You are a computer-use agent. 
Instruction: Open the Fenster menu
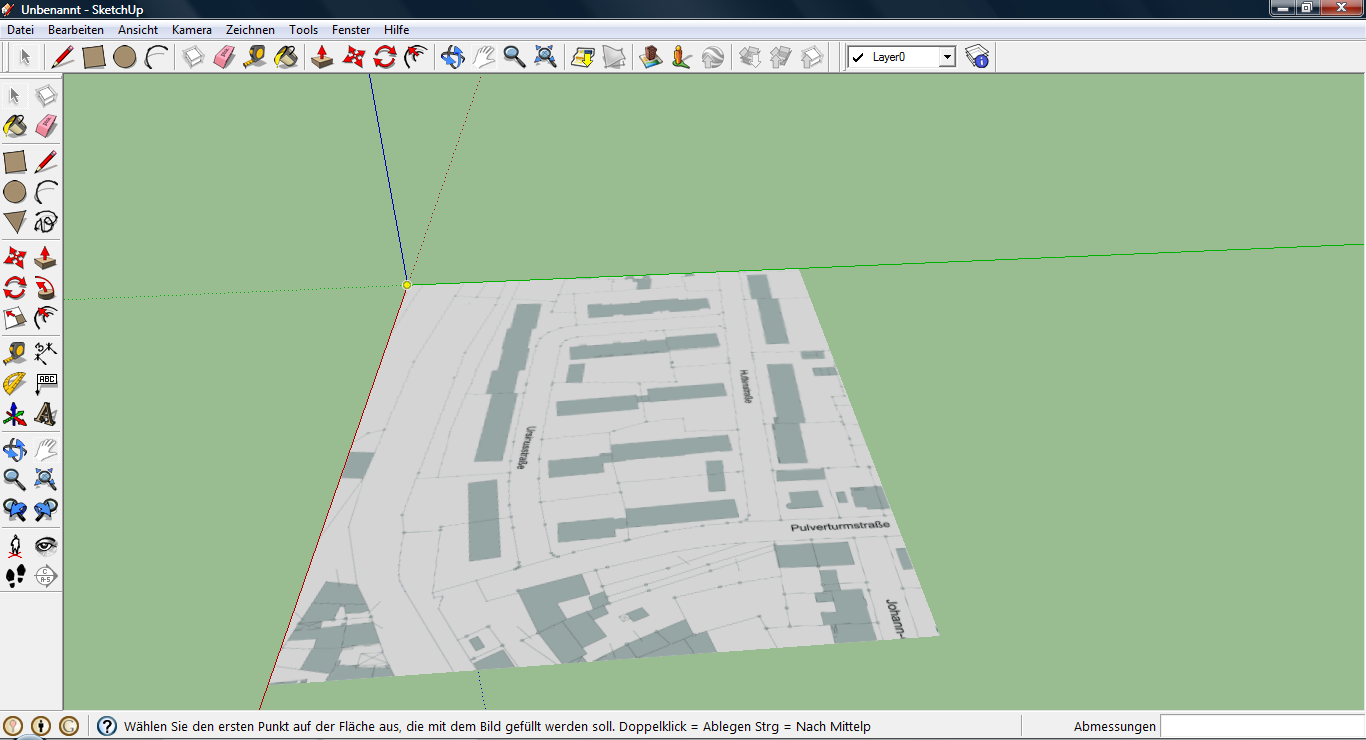351,29
